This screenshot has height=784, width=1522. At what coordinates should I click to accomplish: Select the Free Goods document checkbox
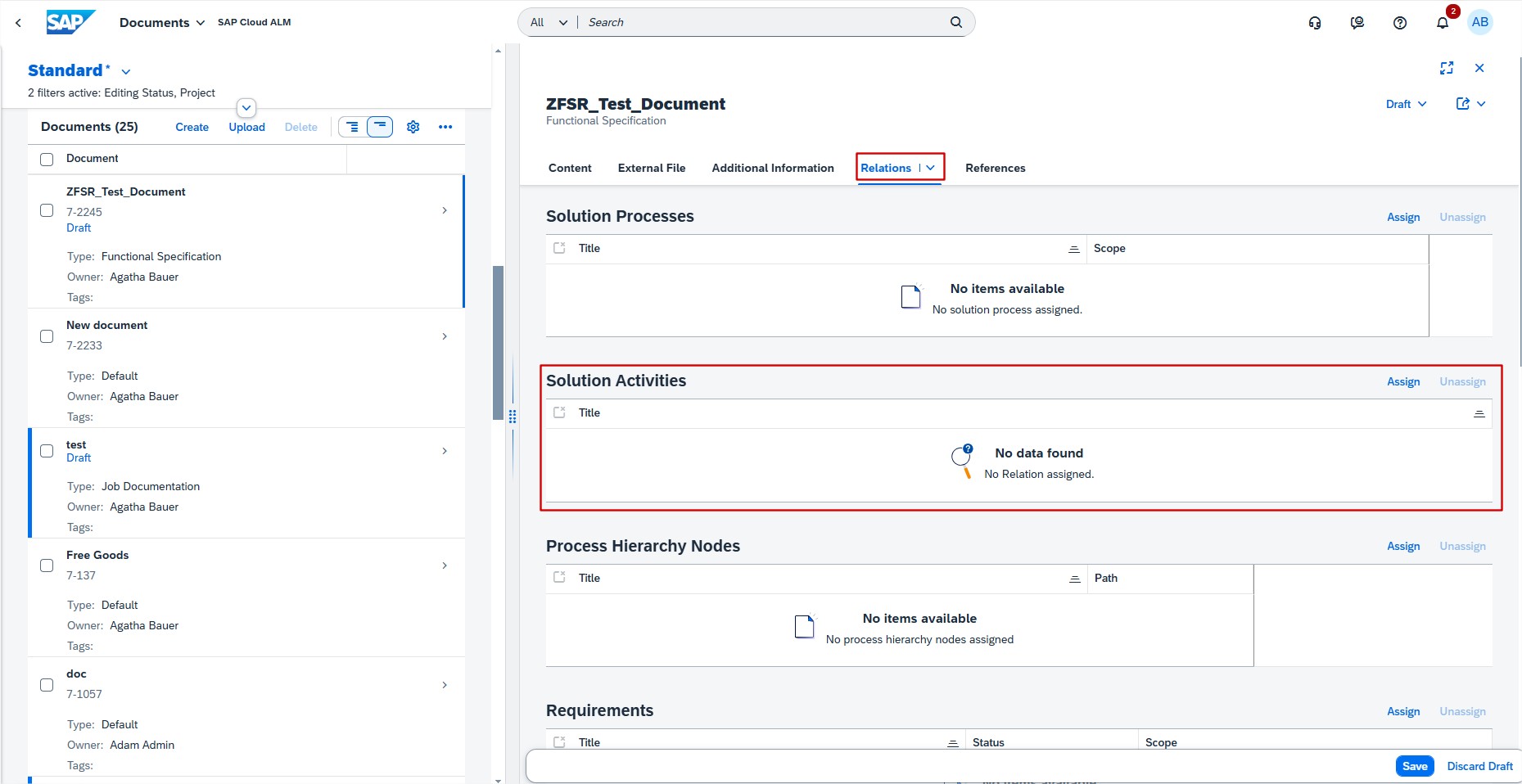point(47,565)
